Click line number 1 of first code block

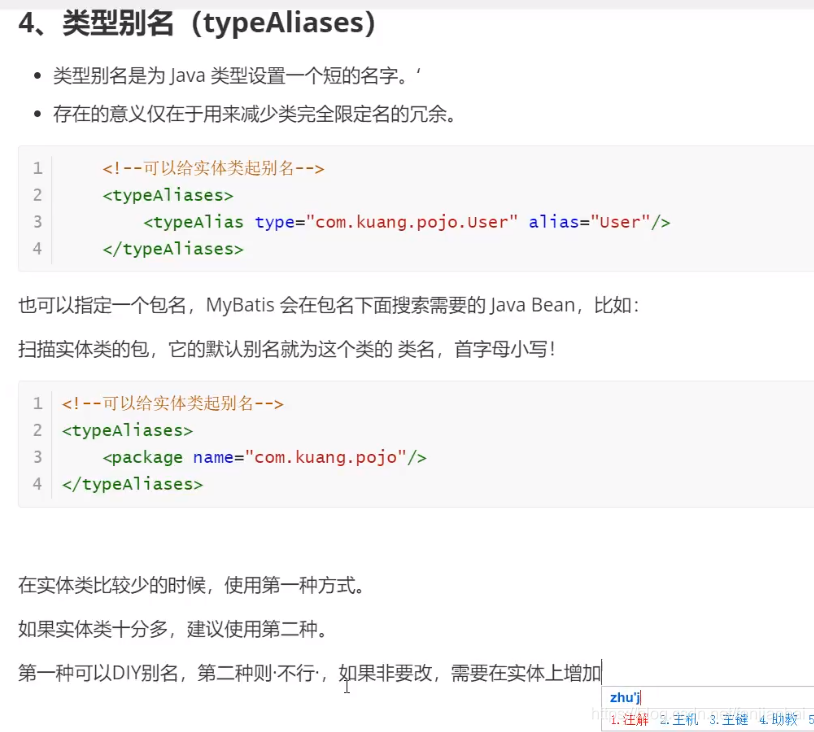click(x=37, y=168)
